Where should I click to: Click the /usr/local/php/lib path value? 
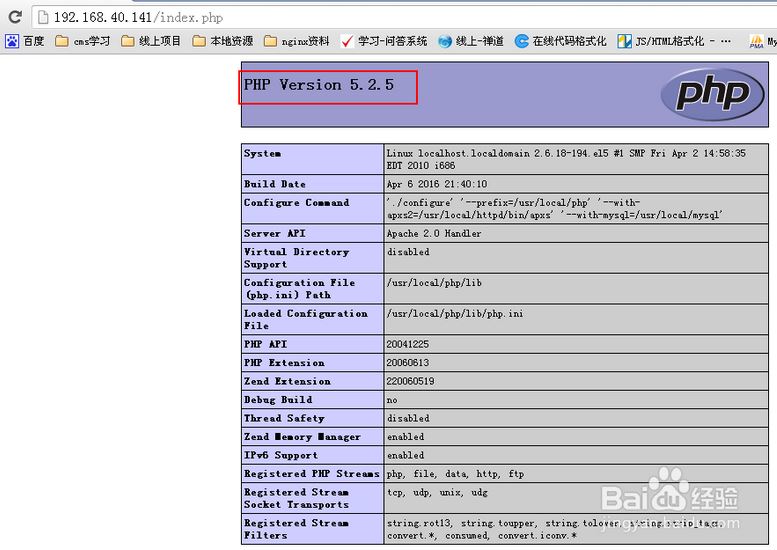click(x=434, y=283)
